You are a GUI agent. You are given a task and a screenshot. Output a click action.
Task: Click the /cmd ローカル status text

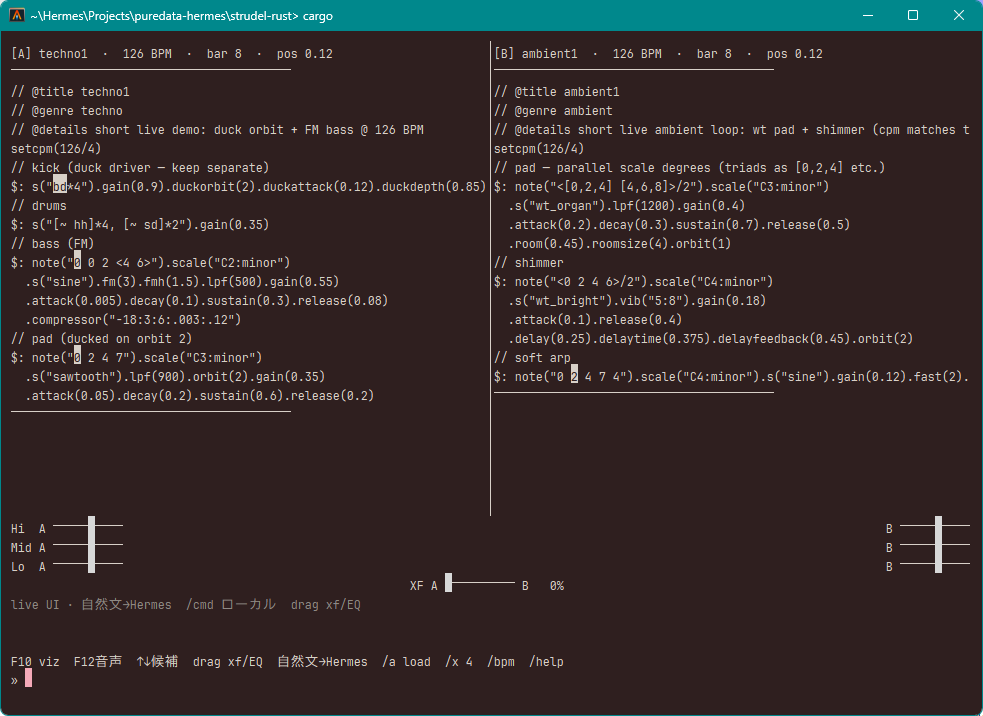tap(231, 604)
